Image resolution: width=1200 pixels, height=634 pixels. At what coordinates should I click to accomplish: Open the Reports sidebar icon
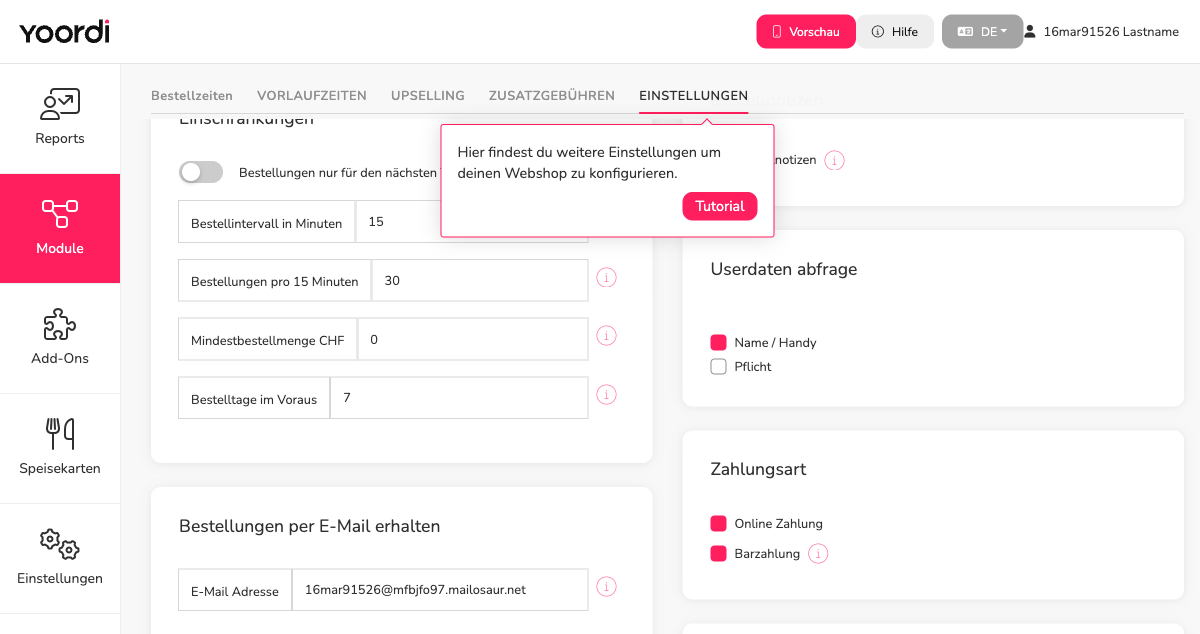(60, 105)
